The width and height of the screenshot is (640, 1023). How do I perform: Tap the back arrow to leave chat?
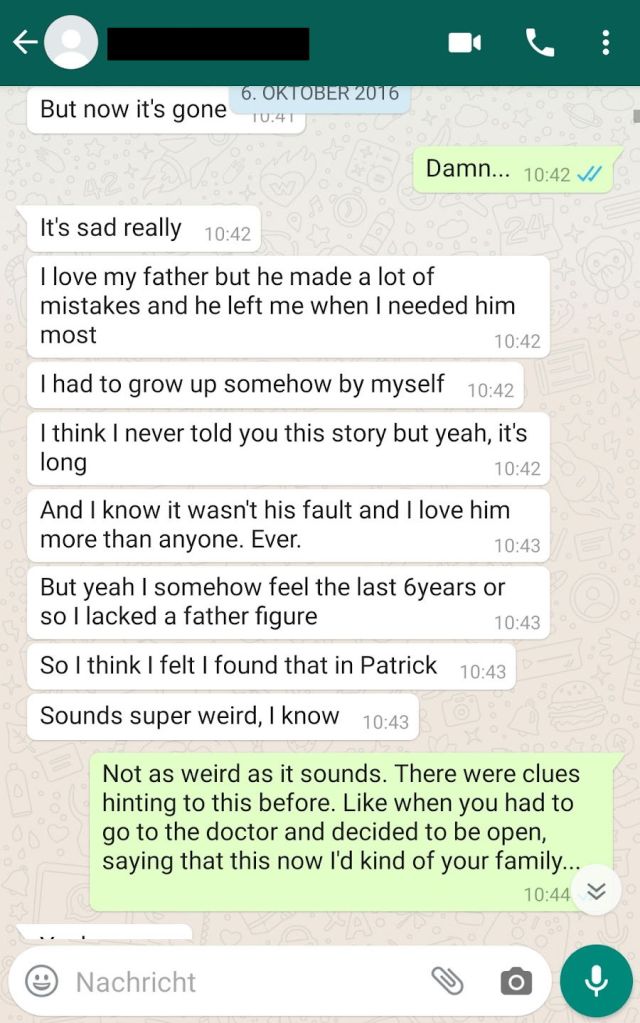[25, 43]
